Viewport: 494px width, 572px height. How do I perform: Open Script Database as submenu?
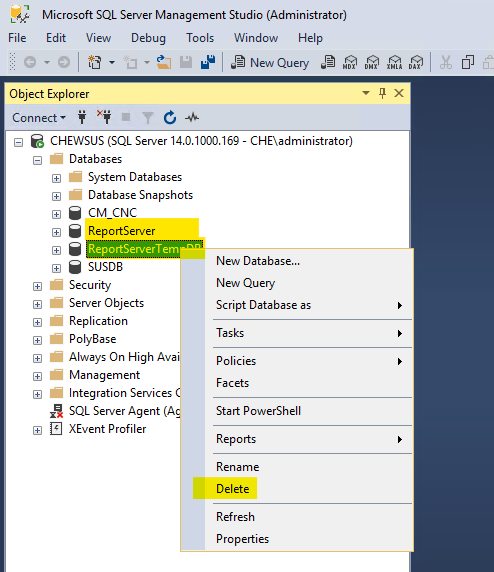[263, 305]
